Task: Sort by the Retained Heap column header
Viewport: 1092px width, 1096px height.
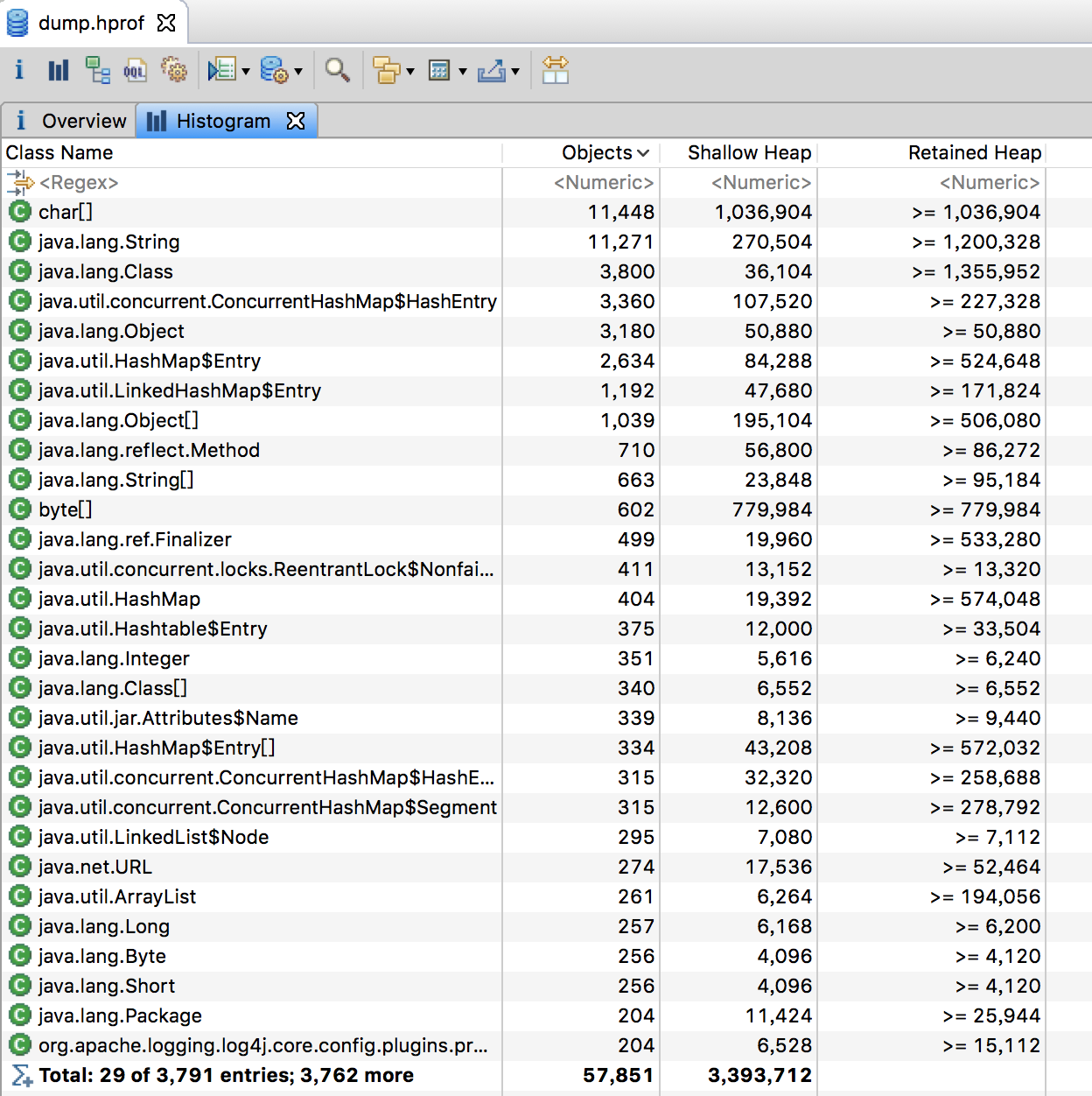Action: pos(974,152)
